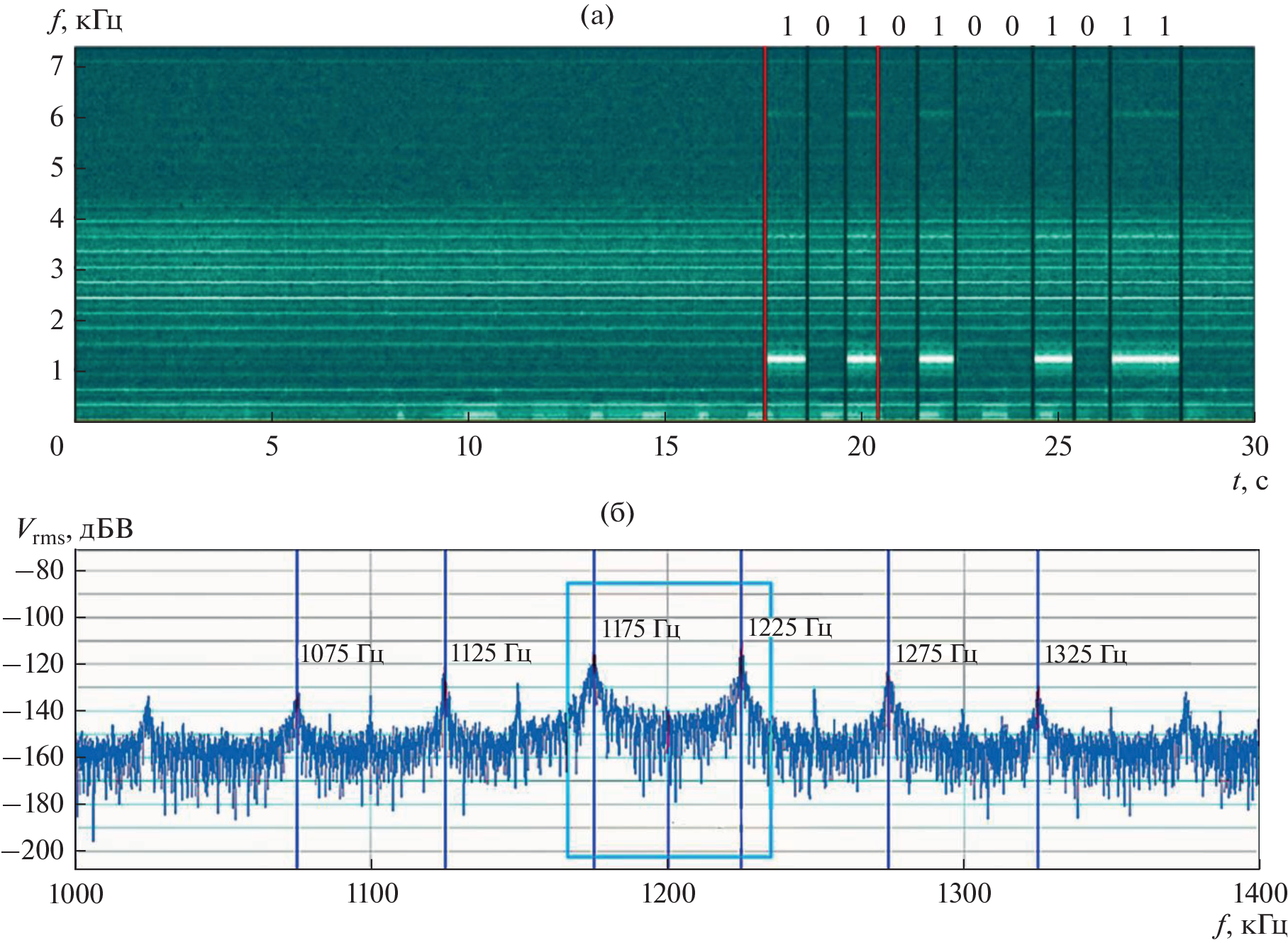
Task: Click the 1325 Гц peak label
Action: [x=1086, y=654]
